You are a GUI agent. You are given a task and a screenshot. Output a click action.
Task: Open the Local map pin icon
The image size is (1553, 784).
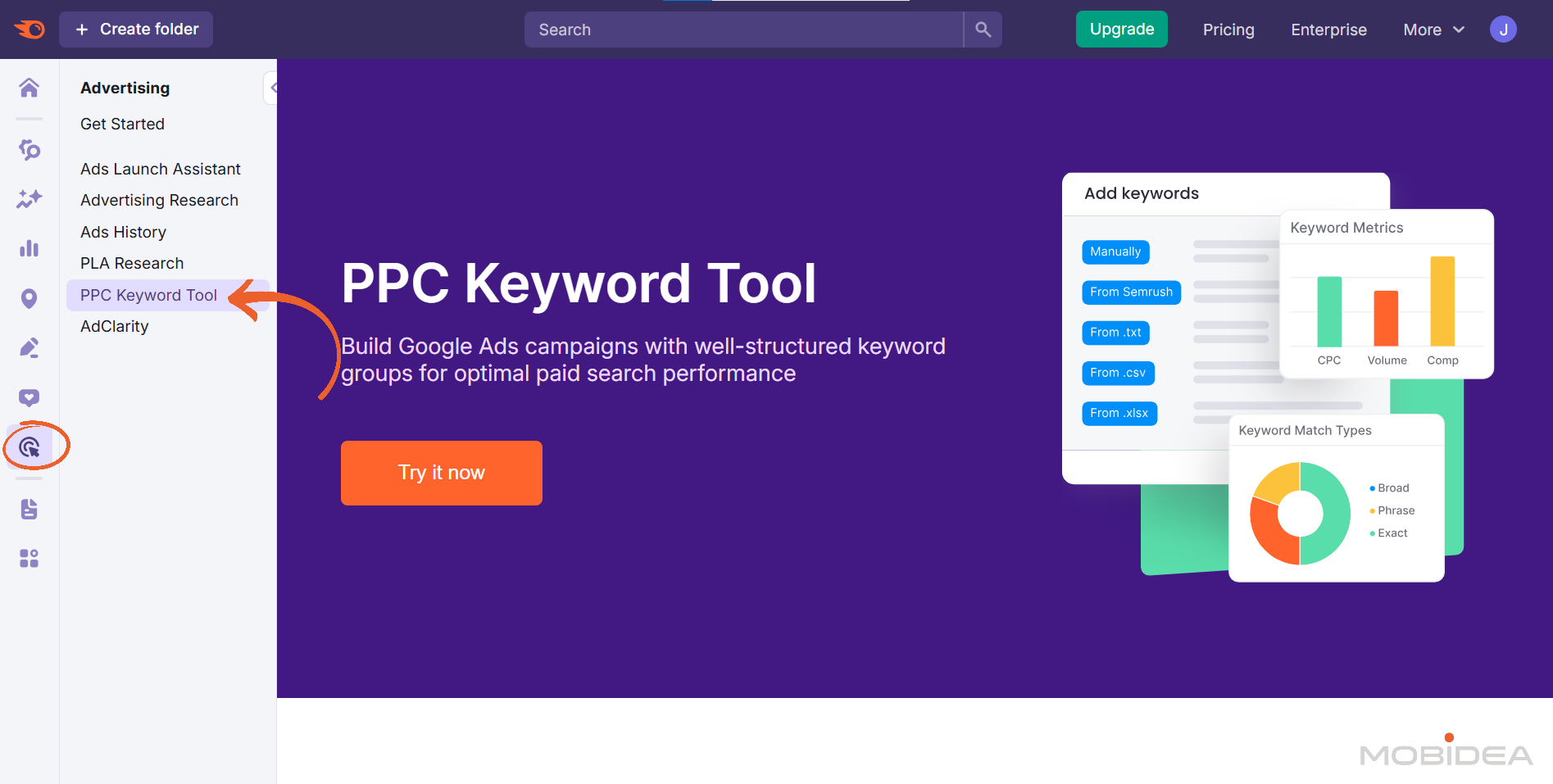[30, 299]
